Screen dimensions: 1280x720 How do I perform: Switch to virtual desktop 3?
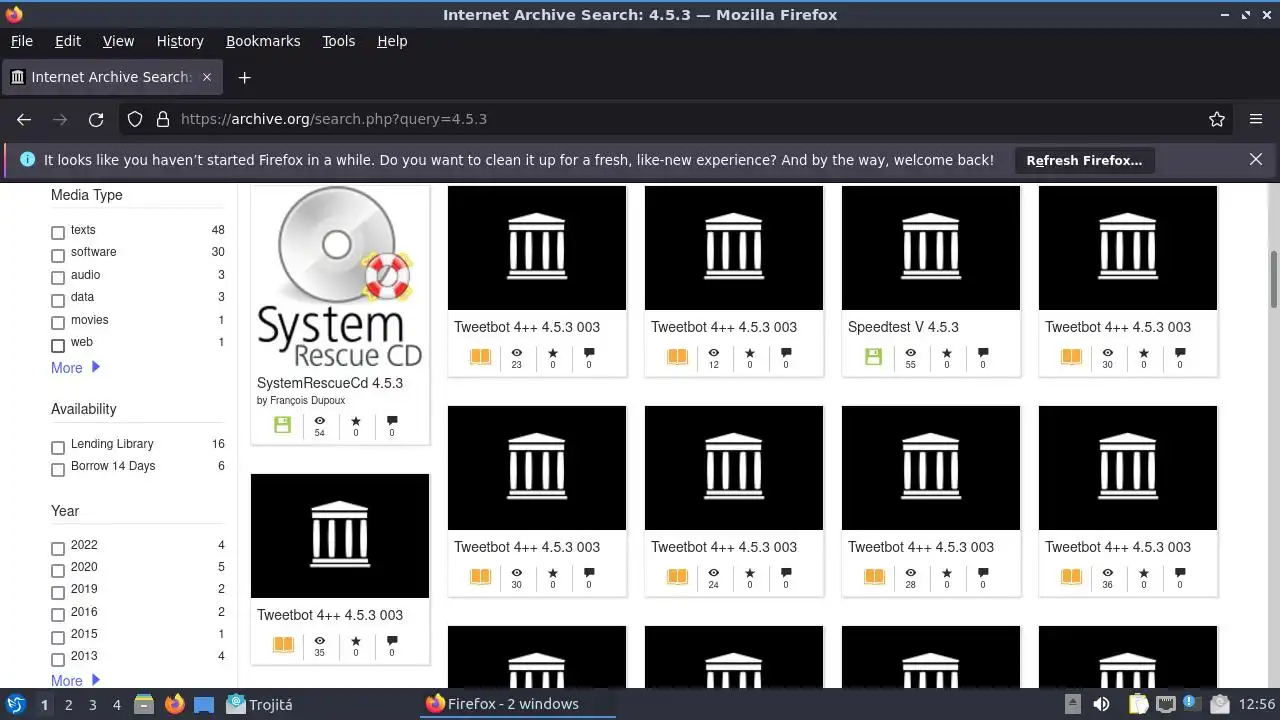(x=93, y=704)
